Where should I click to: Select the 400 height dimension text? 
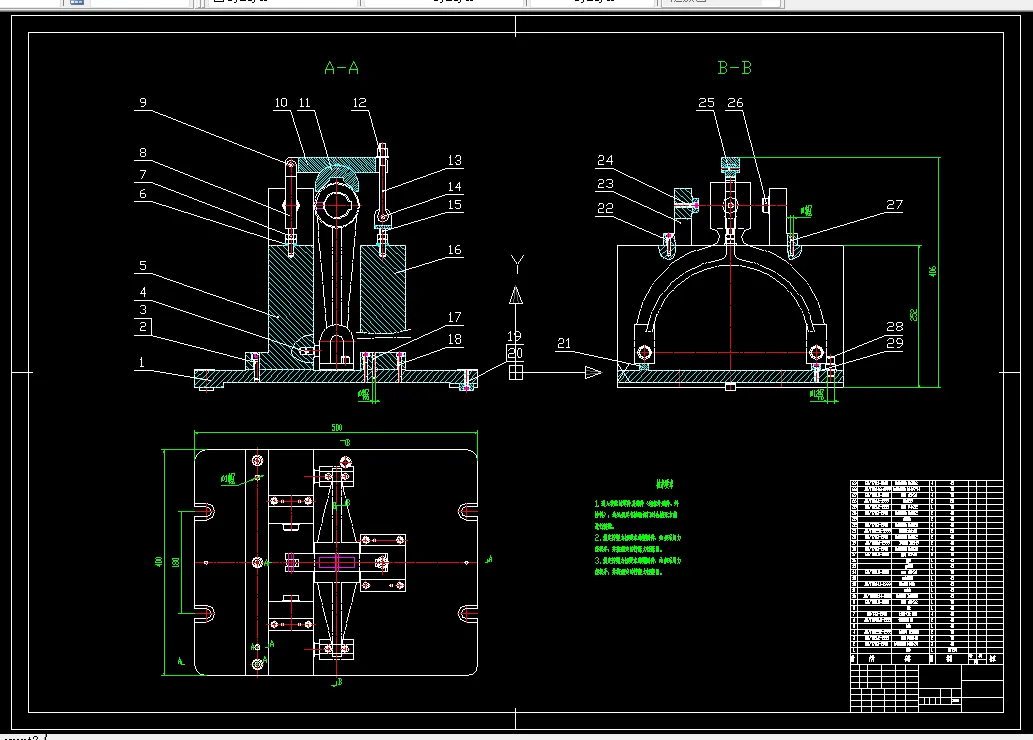tap(158, 561)
